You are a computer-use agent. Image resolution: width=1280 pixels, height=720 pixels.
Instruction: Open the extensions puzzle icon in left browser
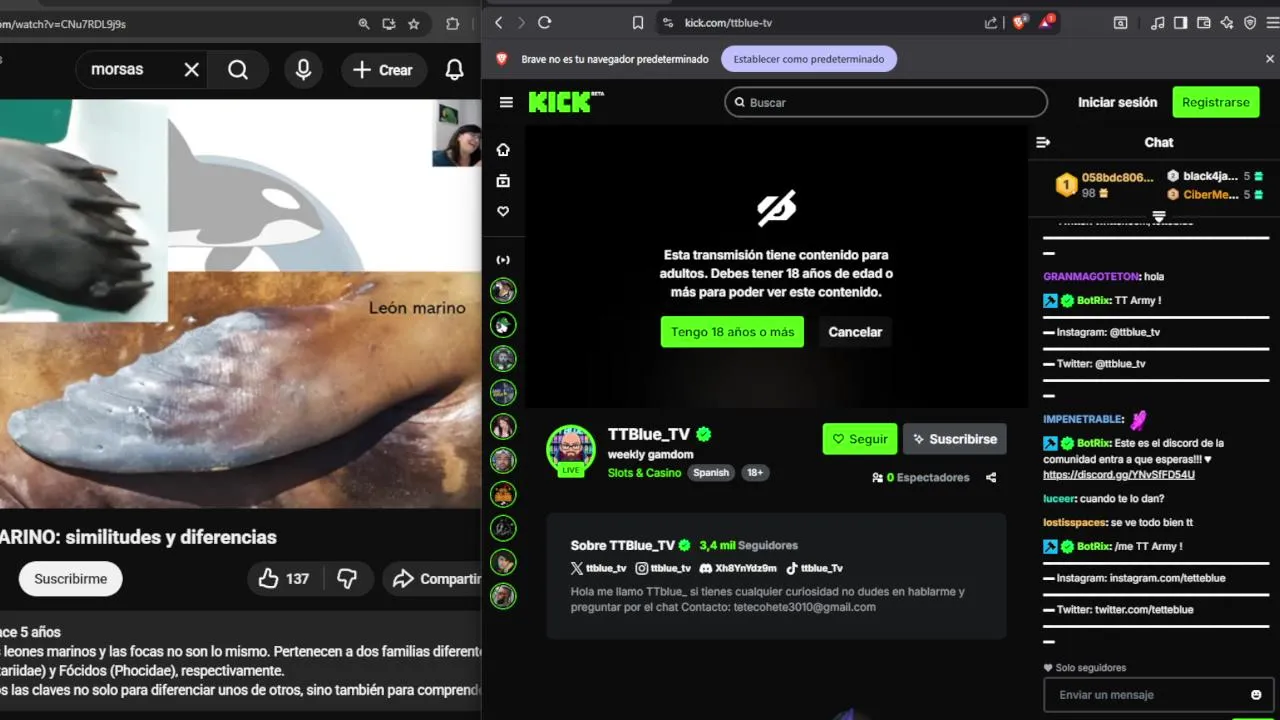pos(452,24)
